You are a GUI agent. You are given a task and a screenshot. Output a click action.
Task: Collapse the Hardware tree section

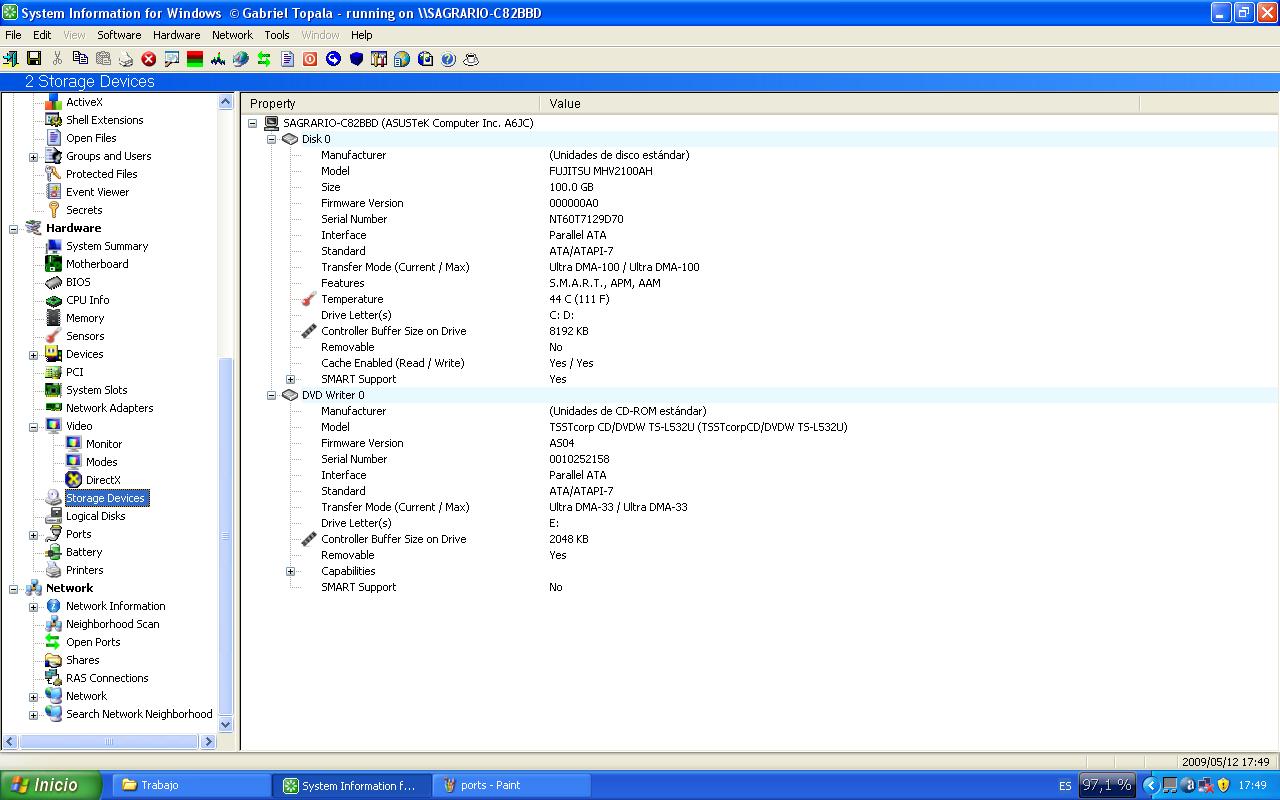click(14, 229)
